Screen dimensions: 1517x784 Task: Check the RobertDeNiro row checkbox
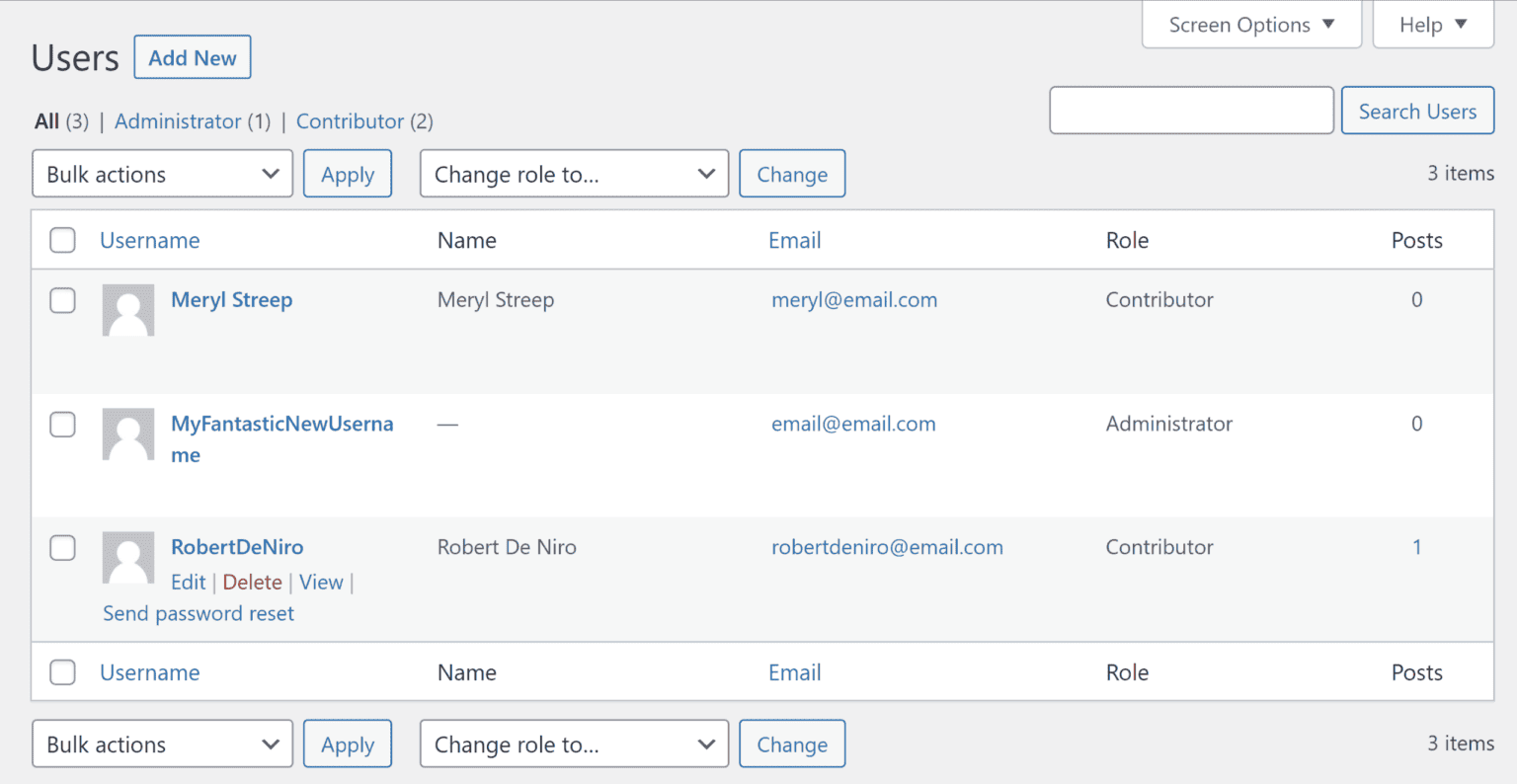click(62, 547)
